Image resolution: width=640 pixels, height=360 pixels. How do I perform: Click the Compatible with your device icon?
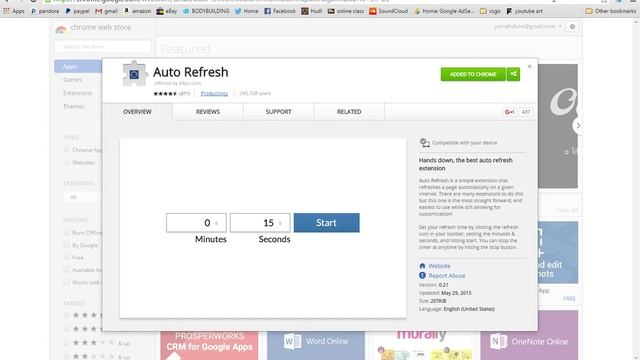(x=425, y=143)
